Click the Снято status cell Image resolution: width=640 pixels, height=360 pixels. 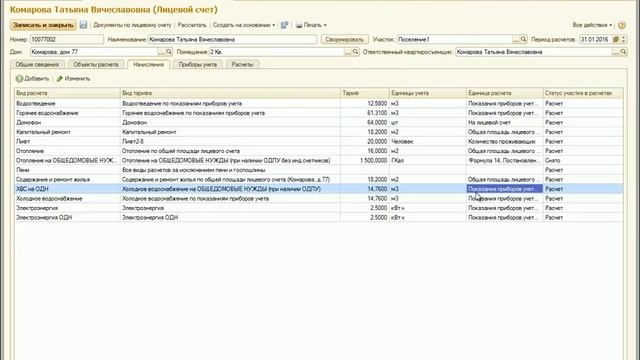(583, 160)
